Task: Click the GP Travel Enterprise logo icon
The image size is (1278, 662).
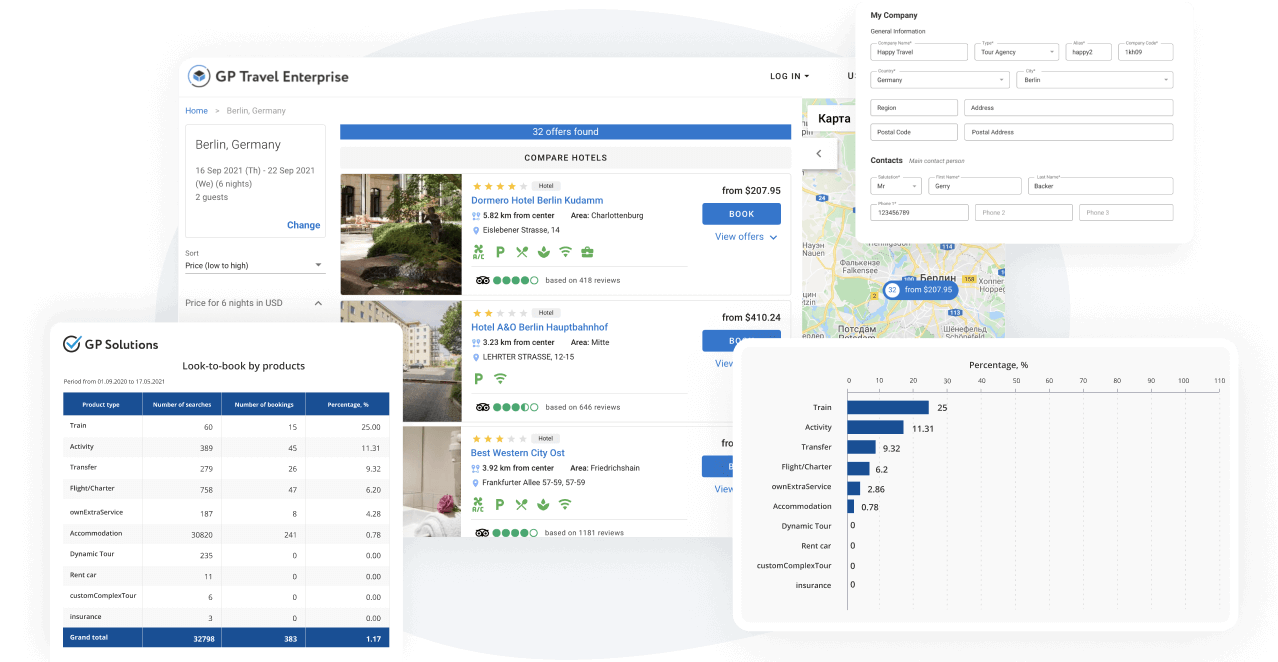Action: [198, 76]
